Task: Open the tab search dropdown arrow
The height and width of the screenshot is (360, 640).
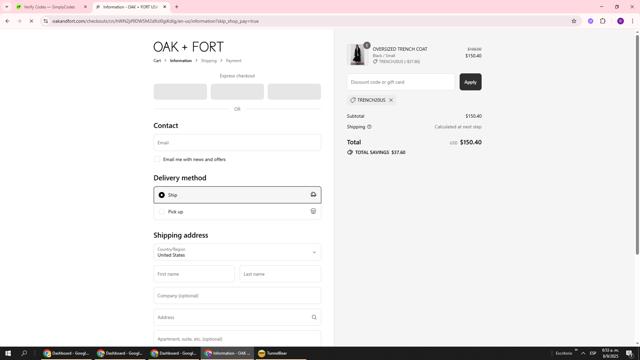Action: 7,7
